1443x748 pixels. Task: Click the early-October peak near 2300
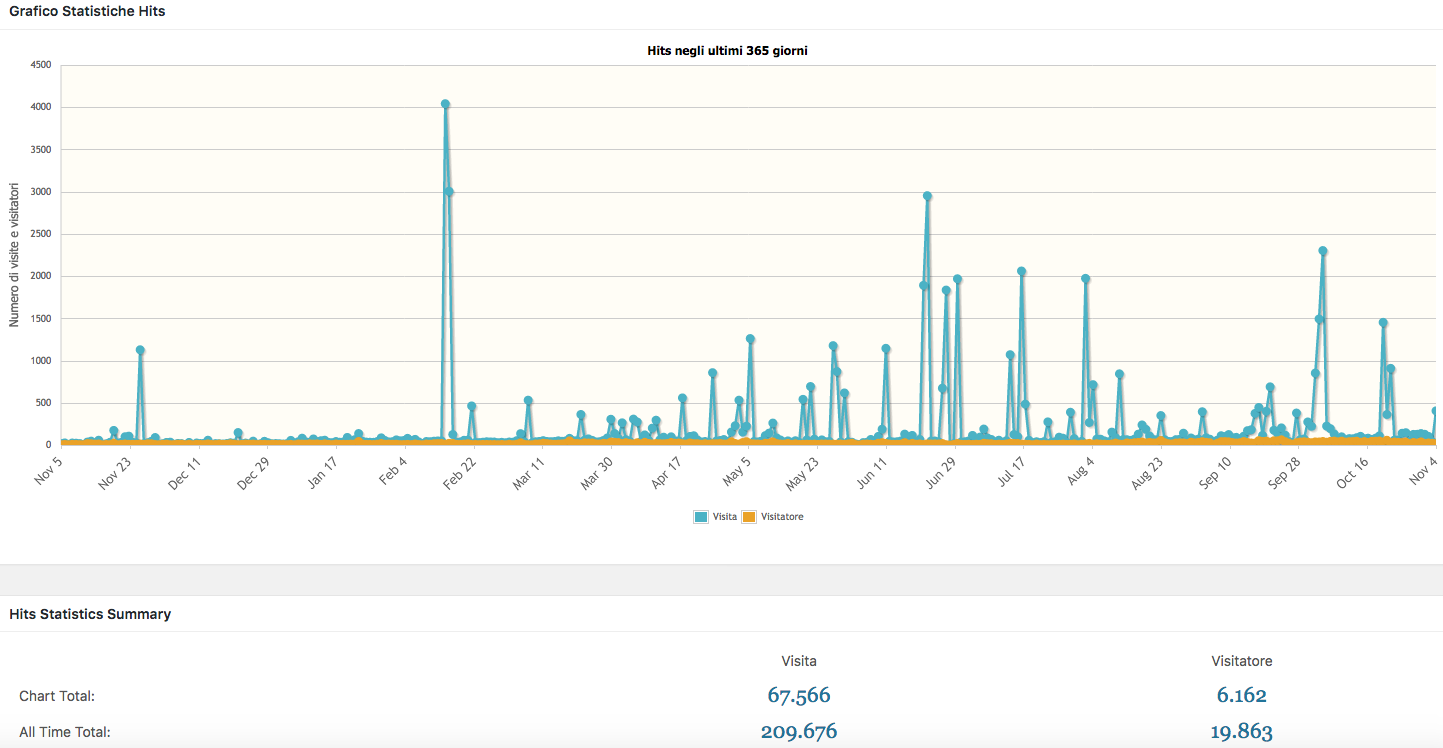click(1322, 251)
